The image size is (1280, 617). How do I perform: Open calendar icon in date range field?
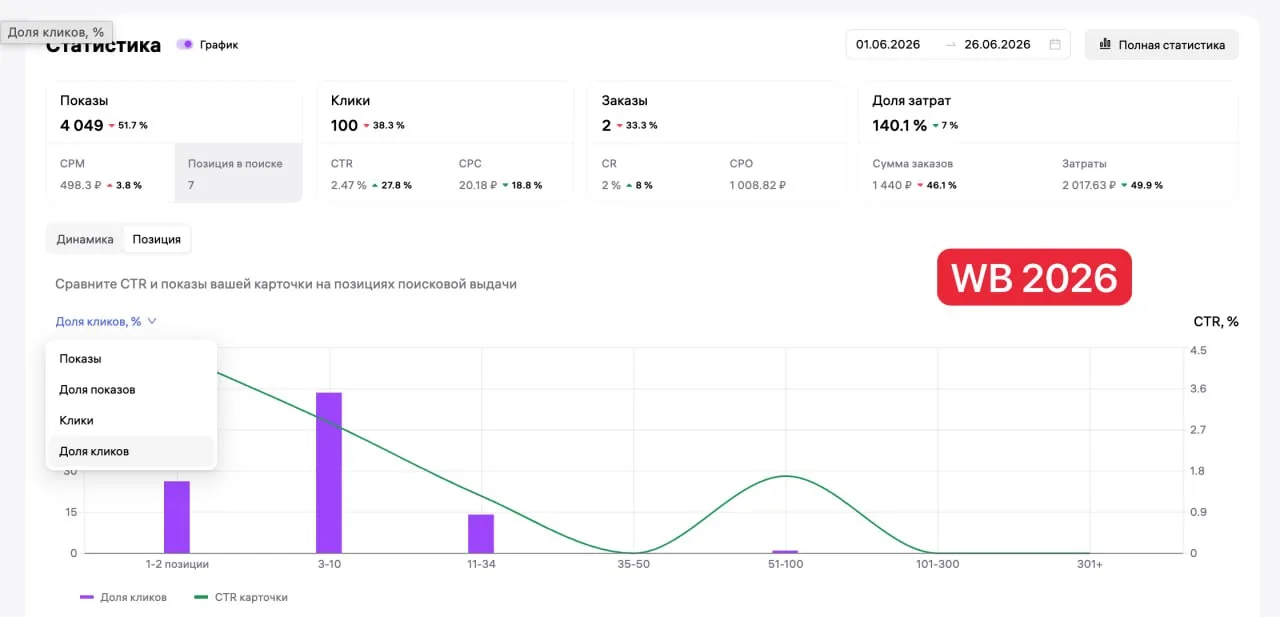pos(1055,44)
